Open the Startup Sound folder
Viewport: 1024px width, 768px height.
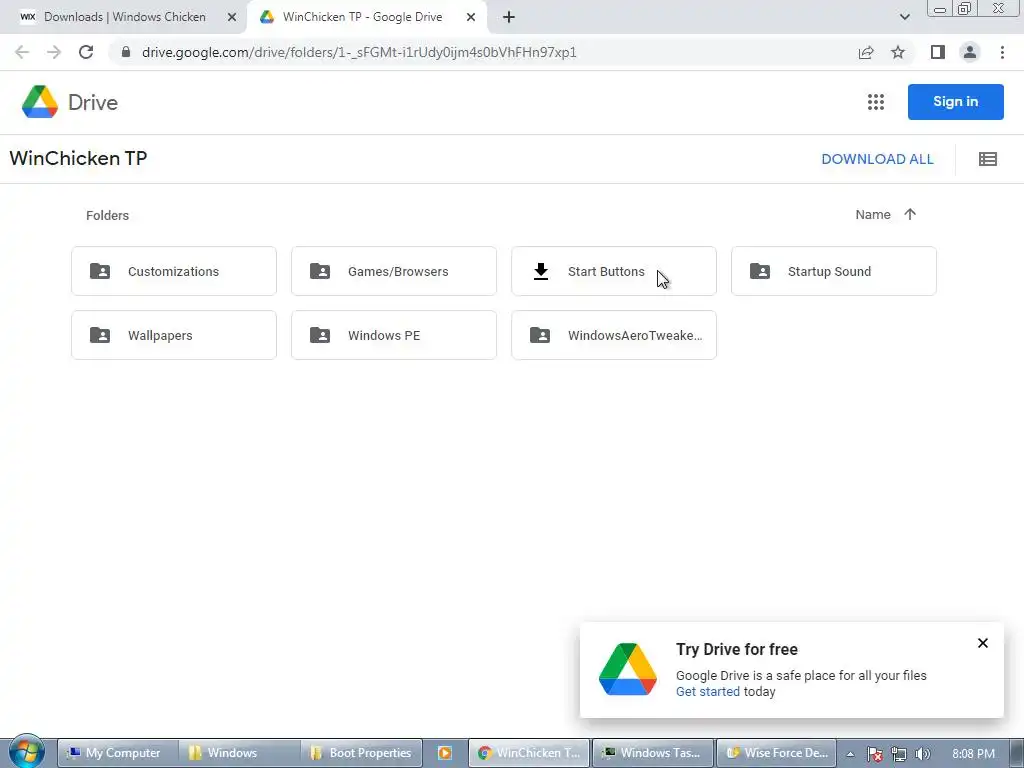[833, 271]
